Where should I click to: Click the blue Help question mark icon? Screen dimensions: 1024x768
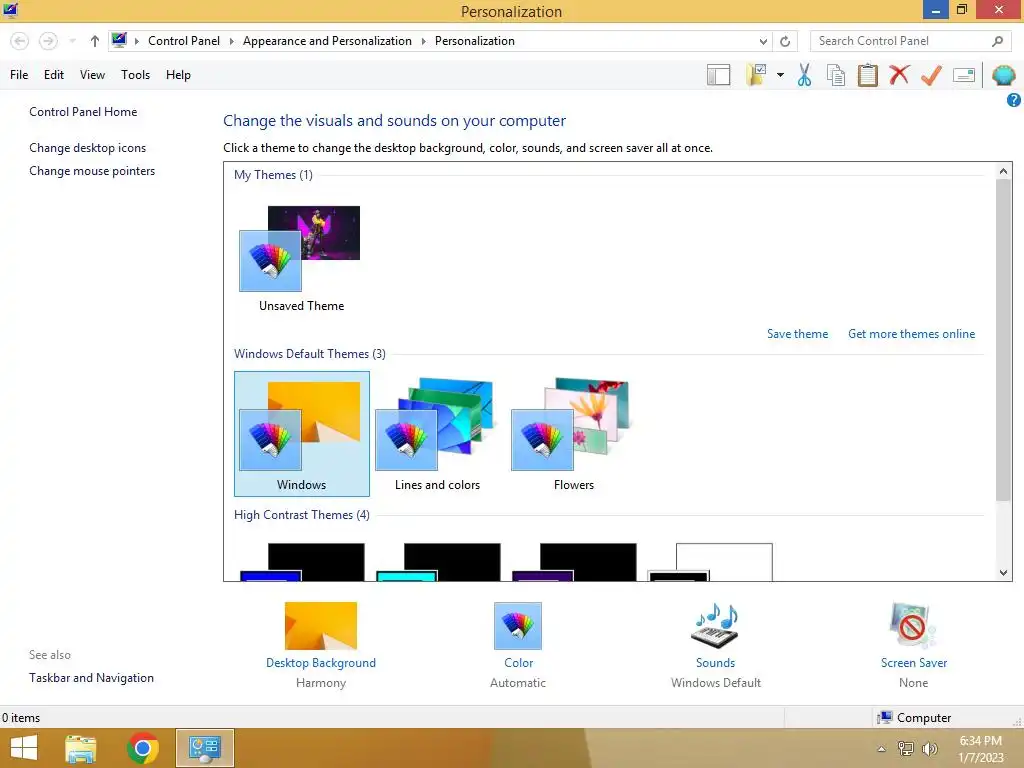tap(1014, 100)
